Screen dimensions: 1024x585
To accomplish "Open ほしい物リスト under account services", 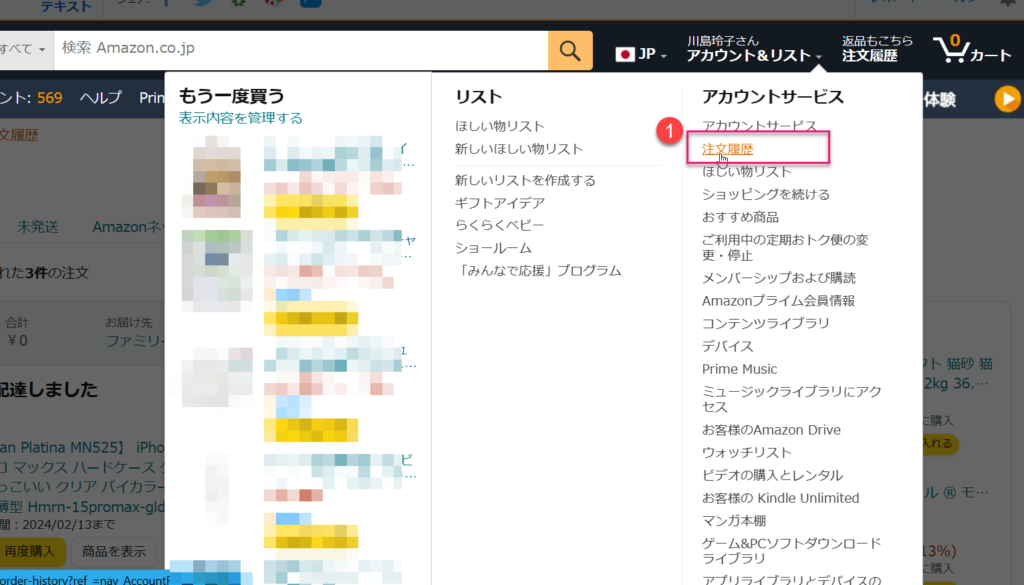I will click(x=746, y=172).
